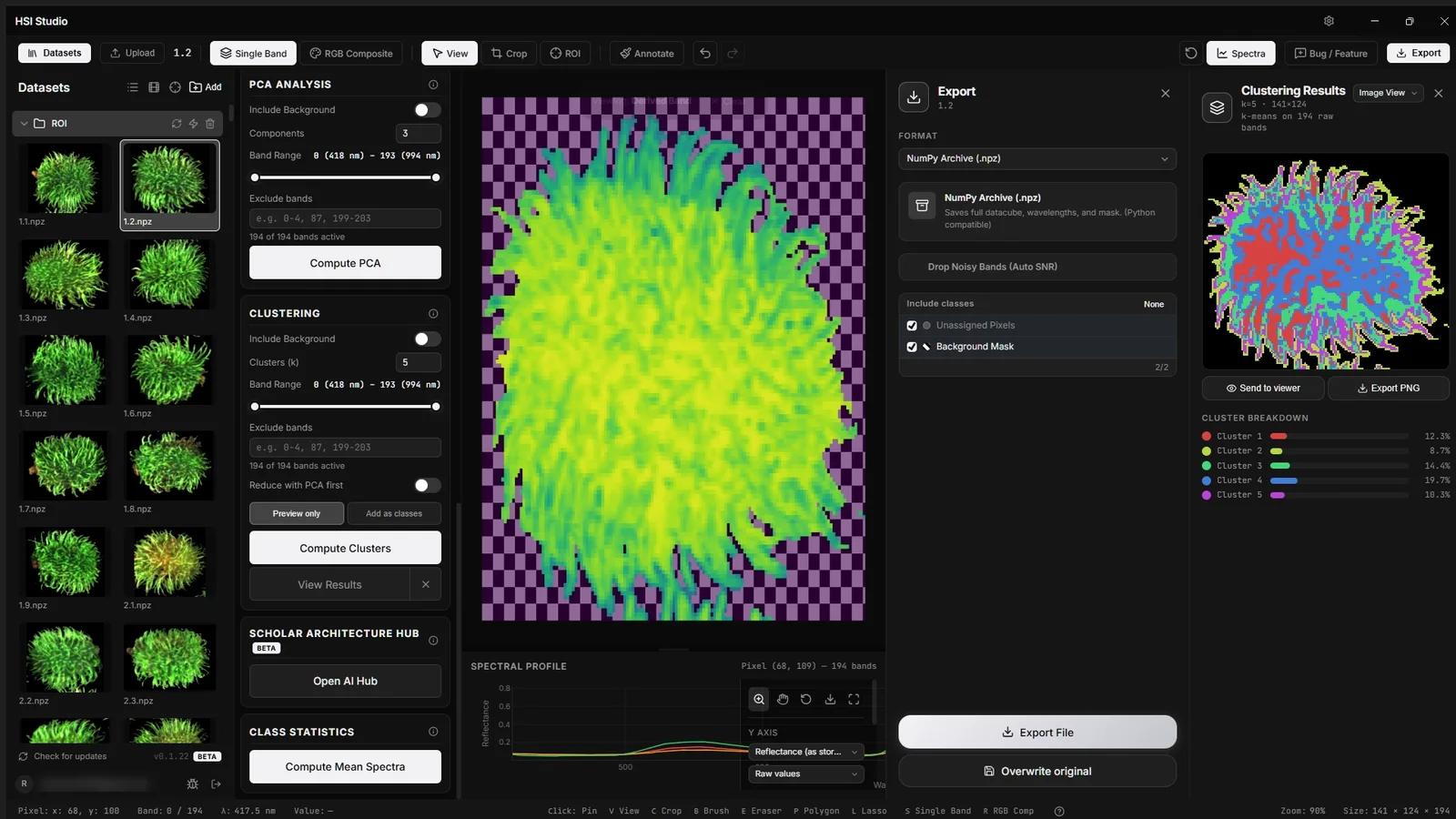Open PCA Analysis info icon
The height and width of the screenshot is (819, 1456).
[x=433, y=85]
